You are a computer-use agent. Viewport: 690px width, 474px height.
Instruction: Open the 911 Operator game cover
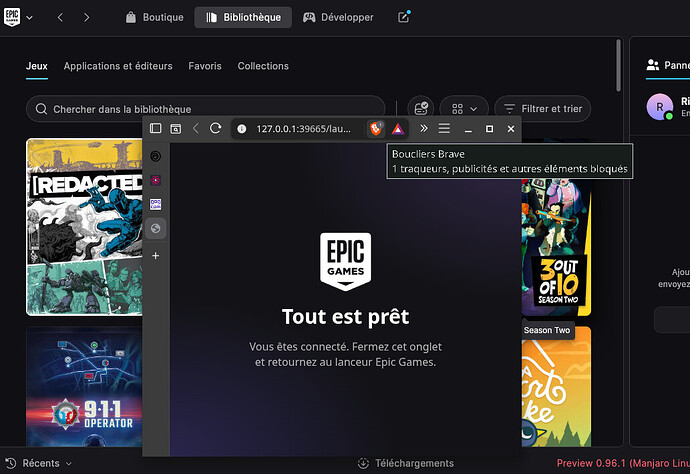84,386
